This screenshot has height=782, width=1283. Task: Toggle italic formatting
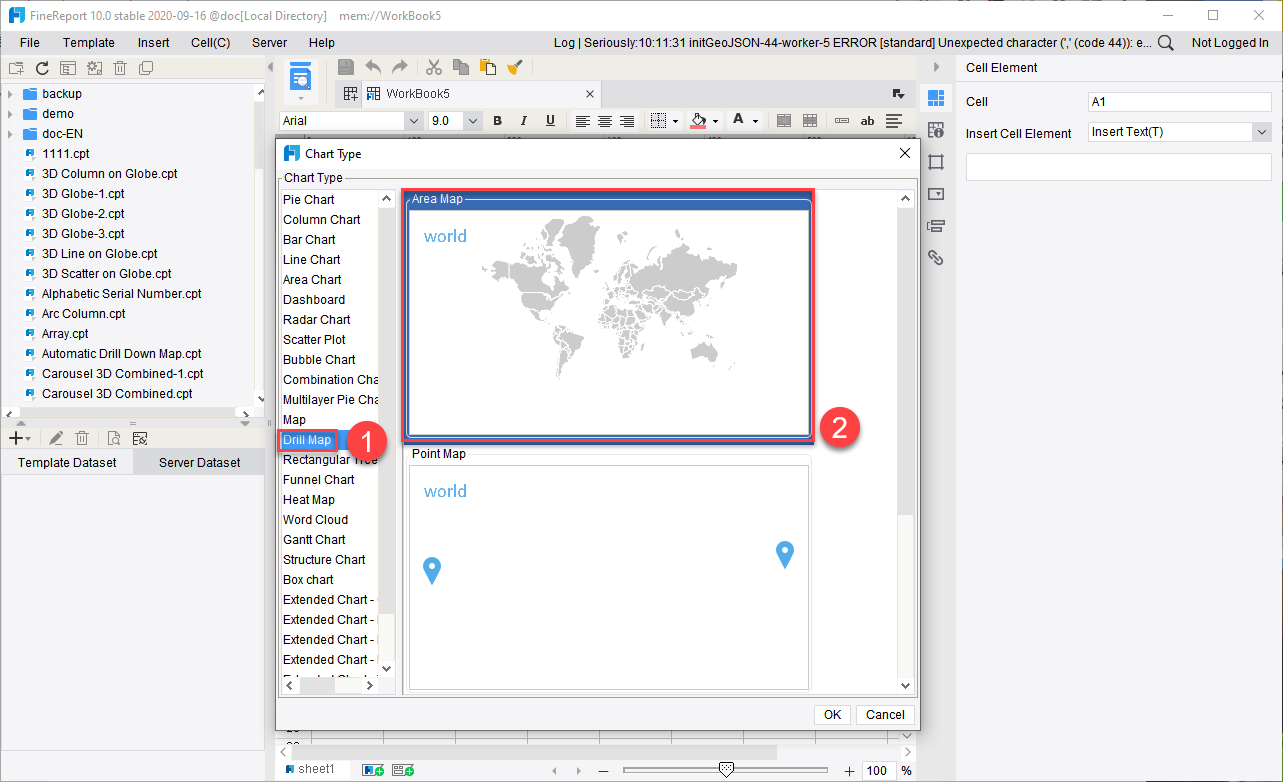pos(524,120)
